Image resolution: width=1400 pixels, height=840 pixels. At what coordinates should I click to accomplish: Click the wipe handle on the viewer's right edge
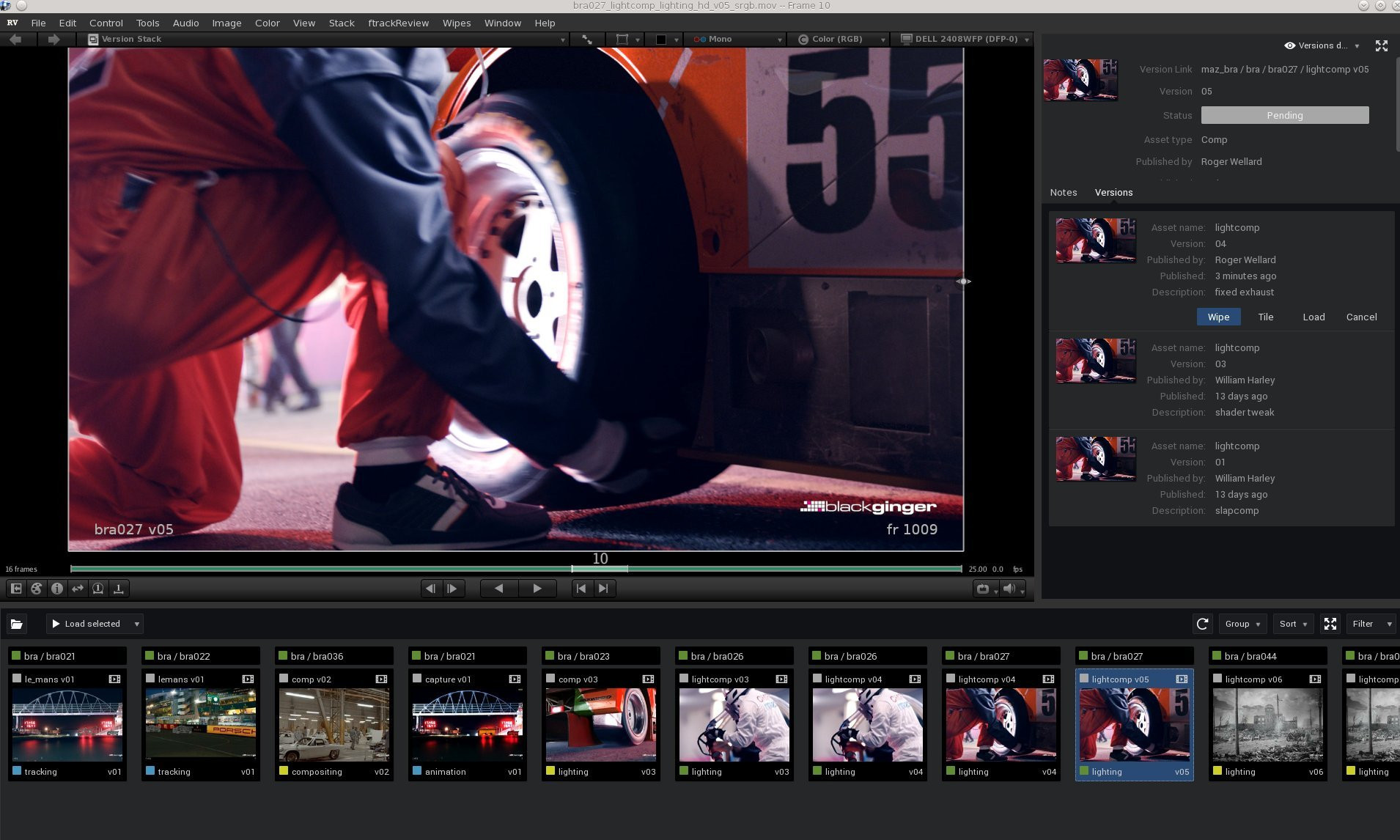[963, 281]
